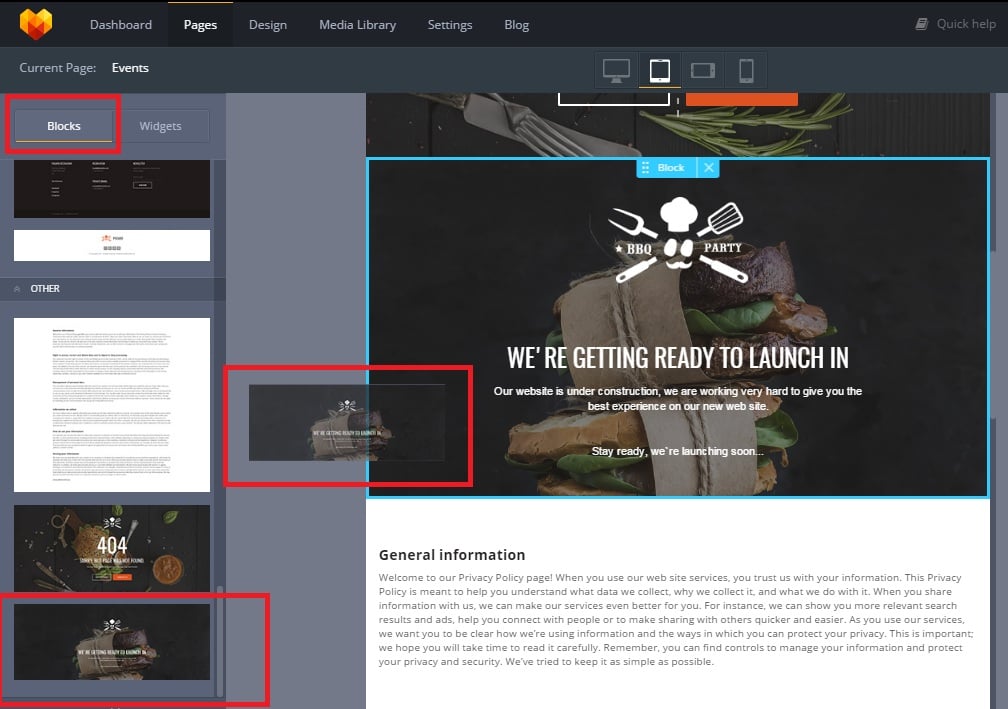Click the orange button in hero block
The height and width of the screenshot is (709, 1008).
click(741, 98)
